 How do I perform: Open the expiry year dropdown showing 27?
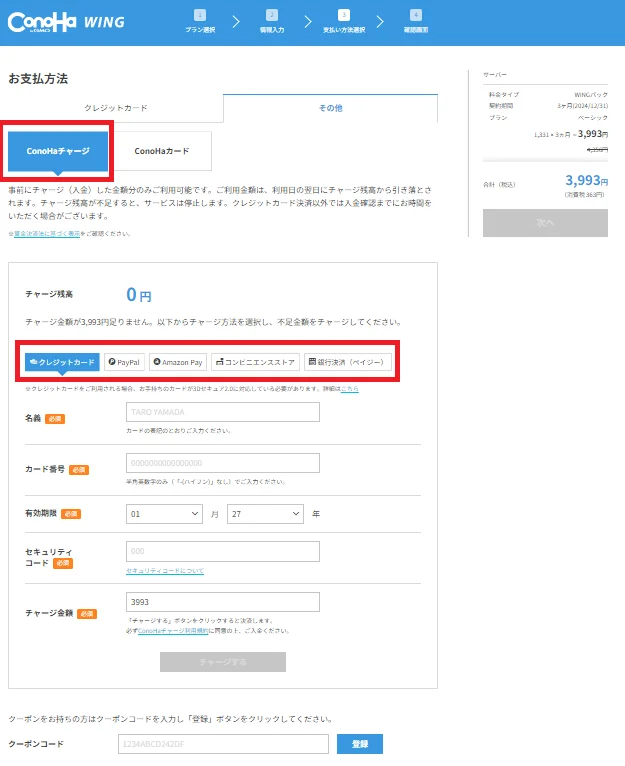265,514
